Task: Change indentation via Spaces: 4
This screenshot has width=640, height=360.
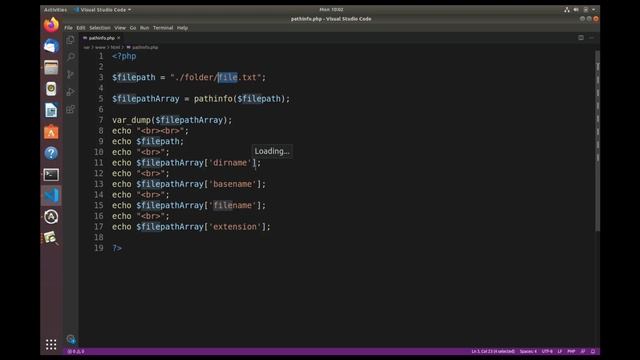Action: (x=528, y=351)
